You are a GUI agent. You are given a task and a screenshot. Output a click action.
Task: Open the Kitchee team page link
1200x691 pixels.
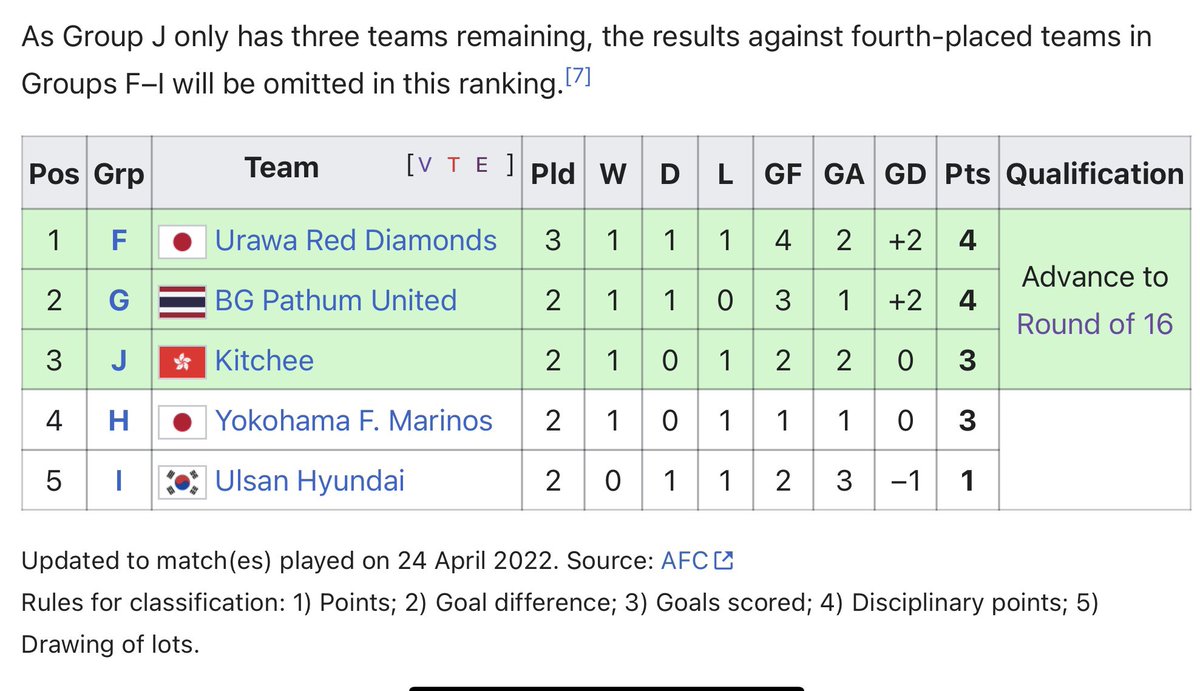coord(264,361)
